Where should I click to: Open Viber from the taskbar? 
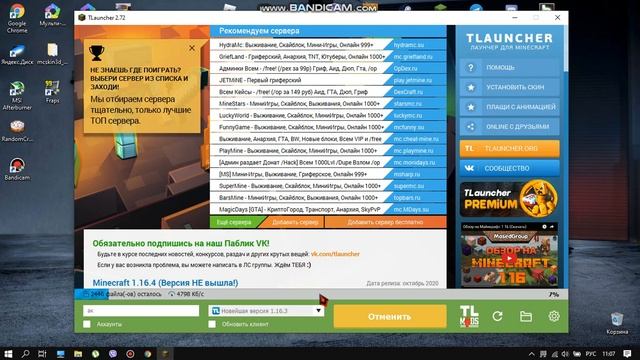point(113,353)
